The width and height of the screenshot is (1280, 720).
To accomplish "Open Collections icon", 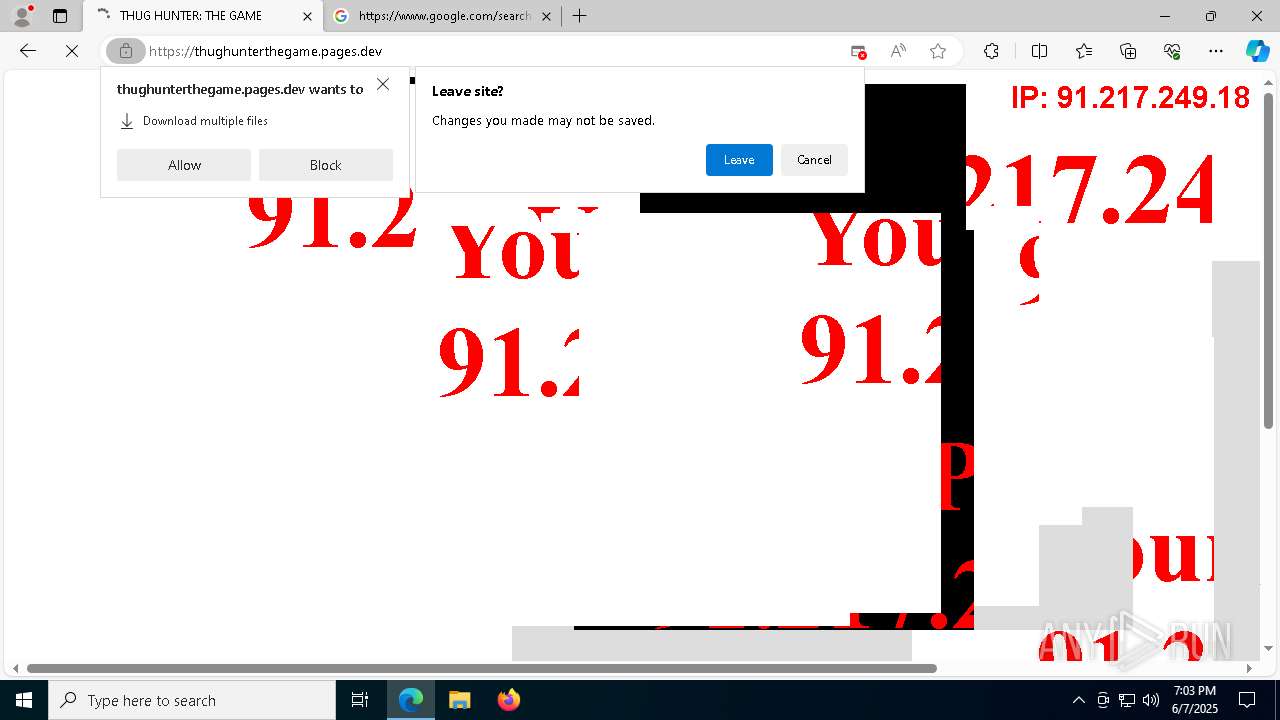I will pyautogui.click(x=1128, y=51).
